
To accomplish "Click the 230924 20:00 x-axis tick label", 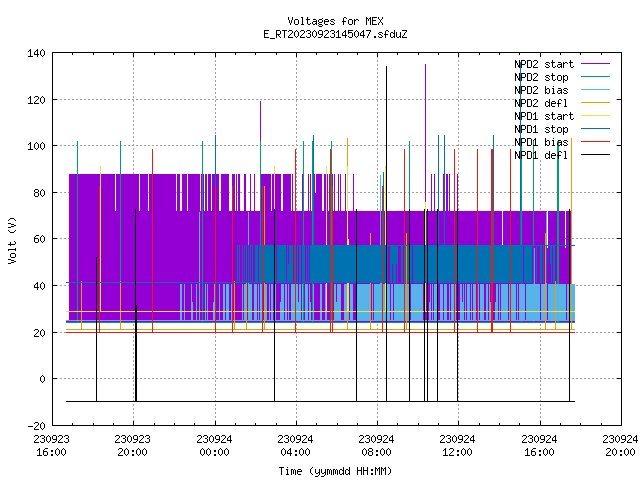I will (620, 446).
